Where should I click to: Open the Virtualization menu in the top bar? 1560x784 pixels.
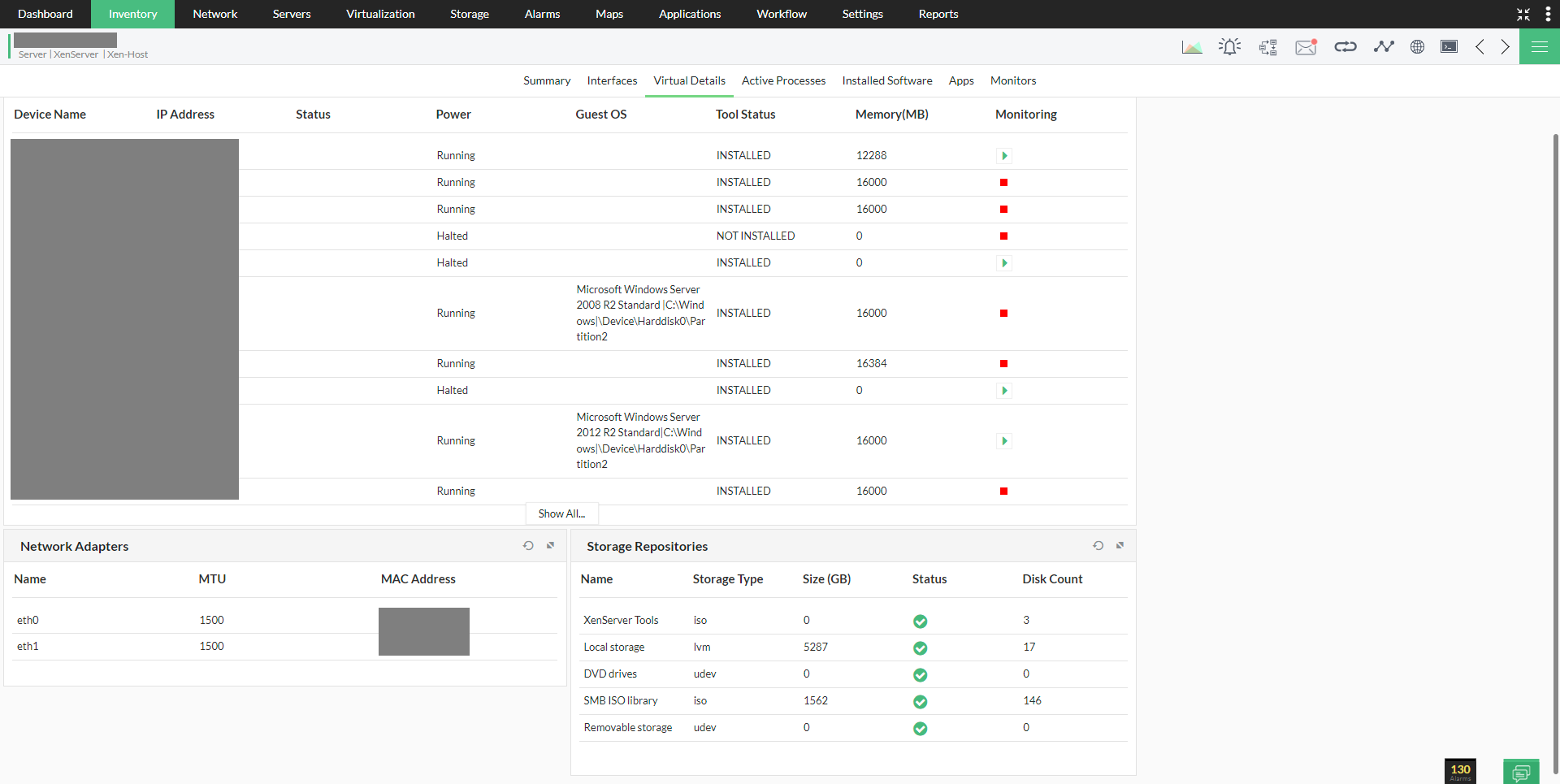point(380,14)
